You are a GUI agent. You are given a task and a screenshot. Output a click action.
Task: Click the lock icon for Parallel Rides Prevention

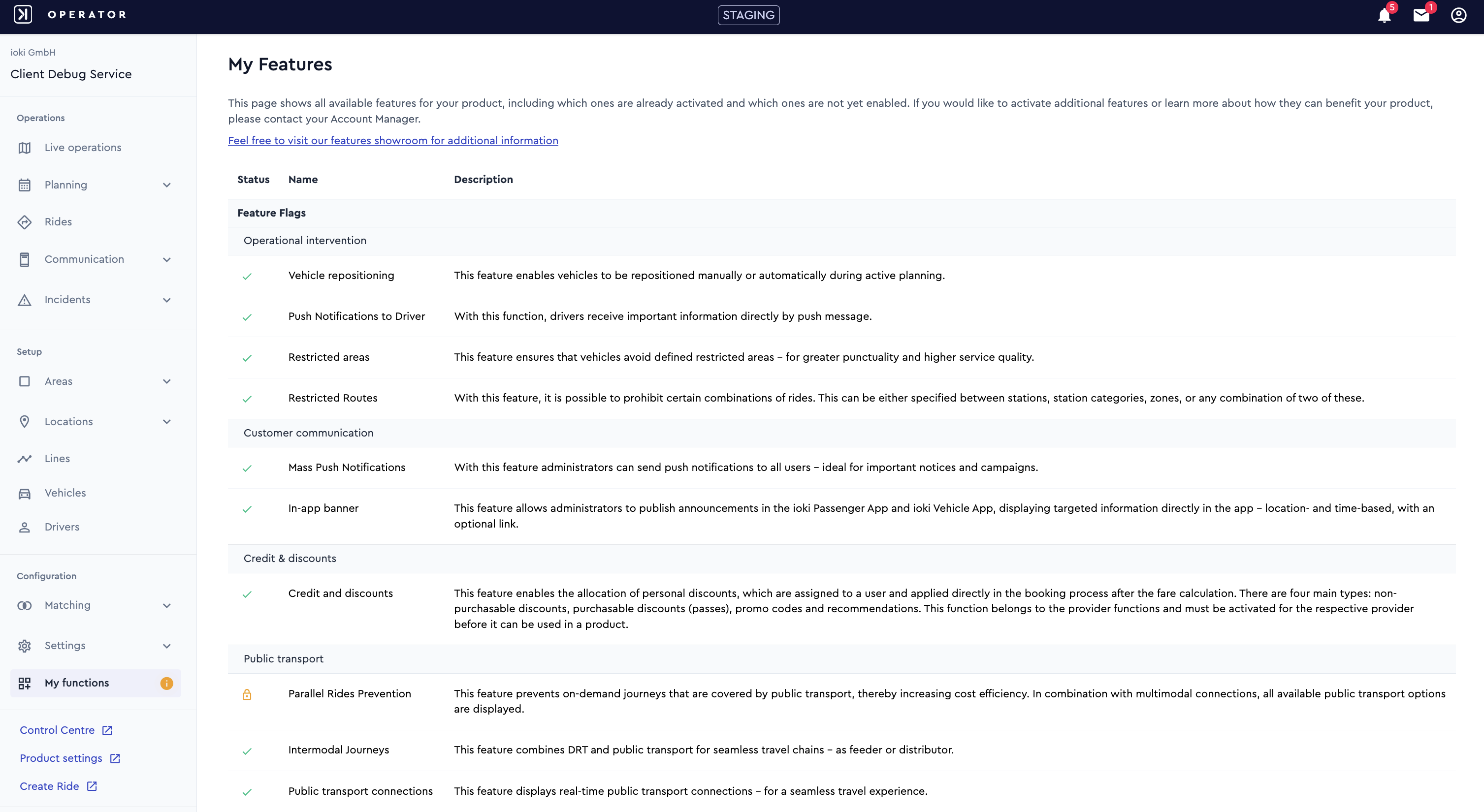coord(247,694)
